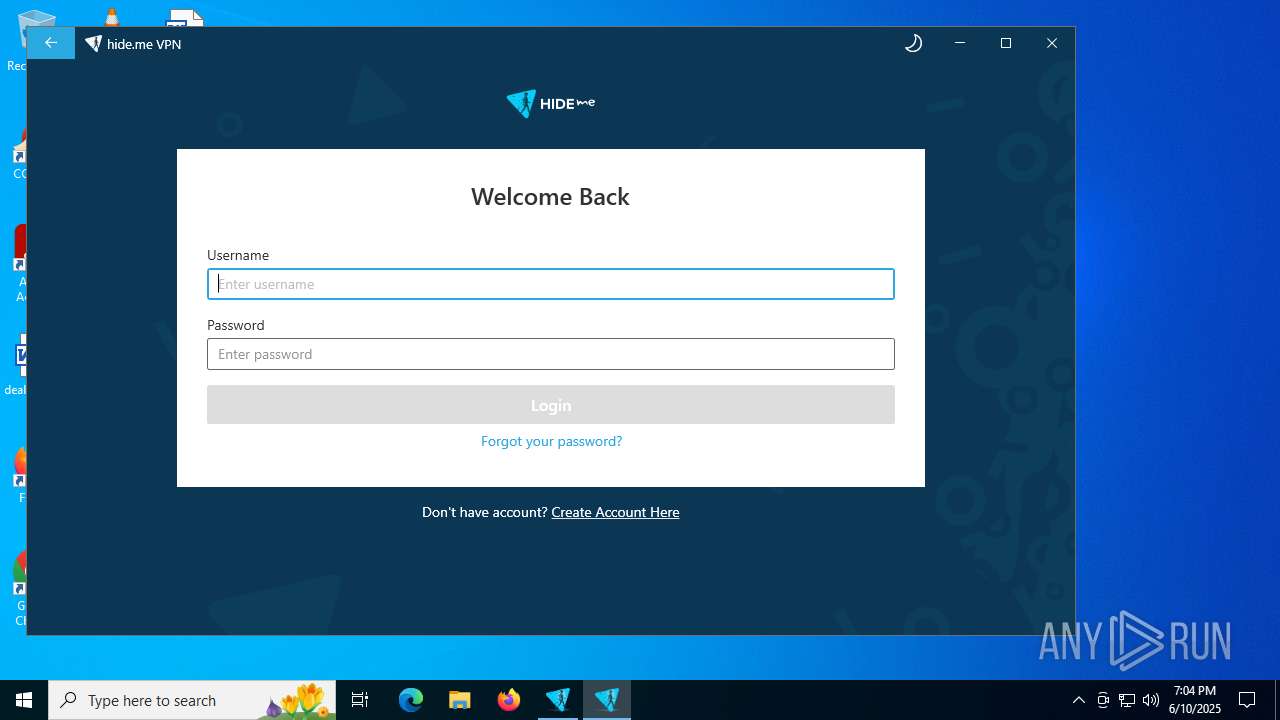This screenshot has width=1280, height=720.
Task: Launch Firefox from taskbar
Action: tap(509, 700)
